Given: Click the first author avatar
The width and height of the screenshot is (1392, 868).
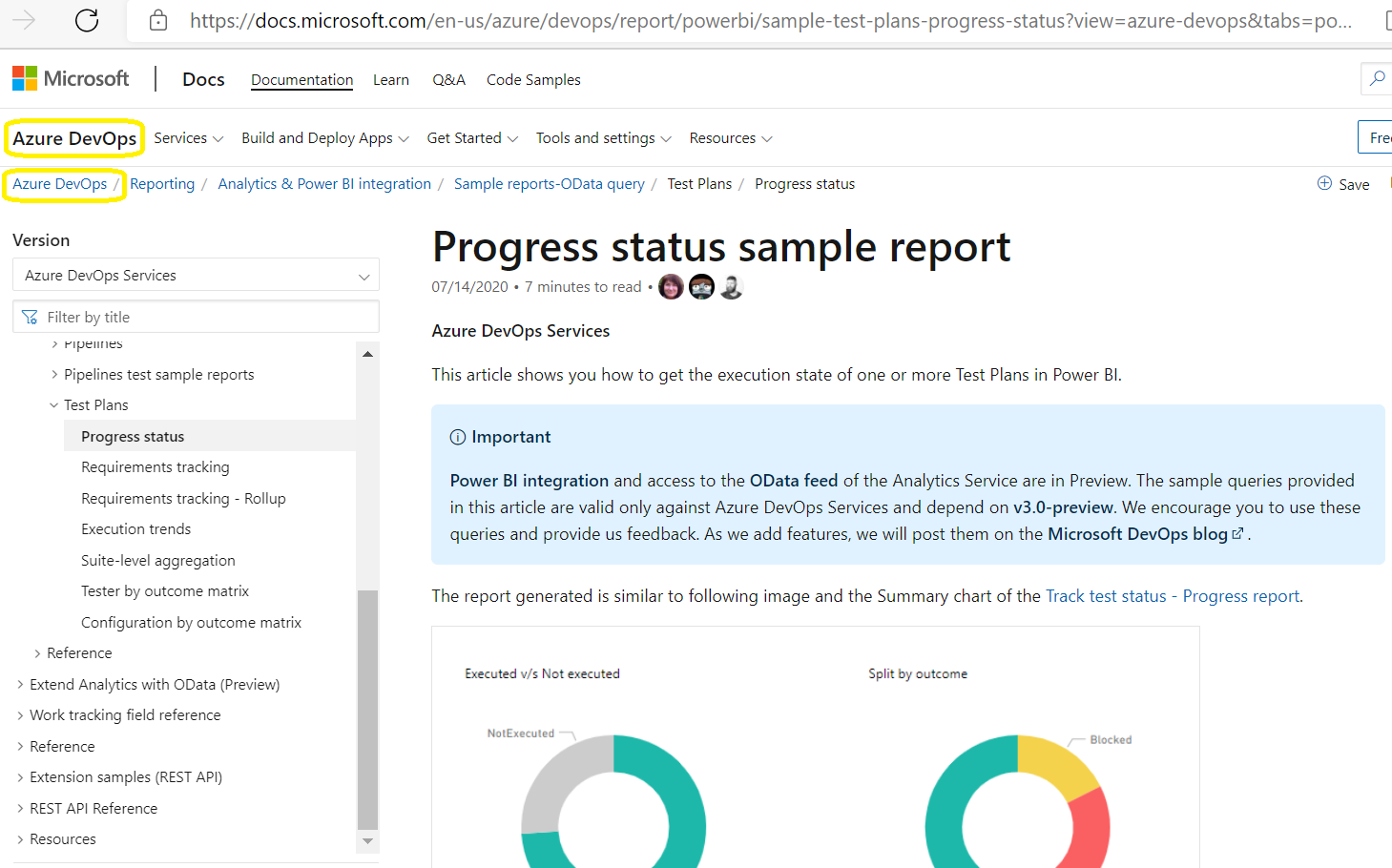Looking at the screenshot, I should pyautogui.click(x=671, y=285).
